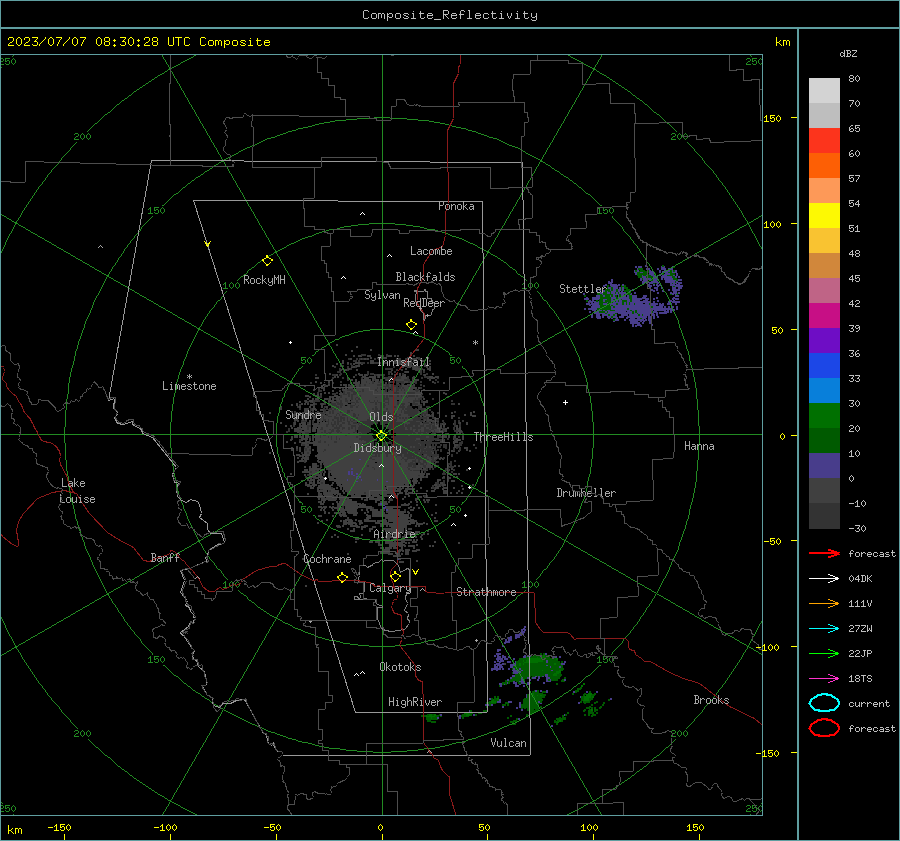Click the red forecast ellipse in the legend

pyautogui.click(x=824, y=728)
